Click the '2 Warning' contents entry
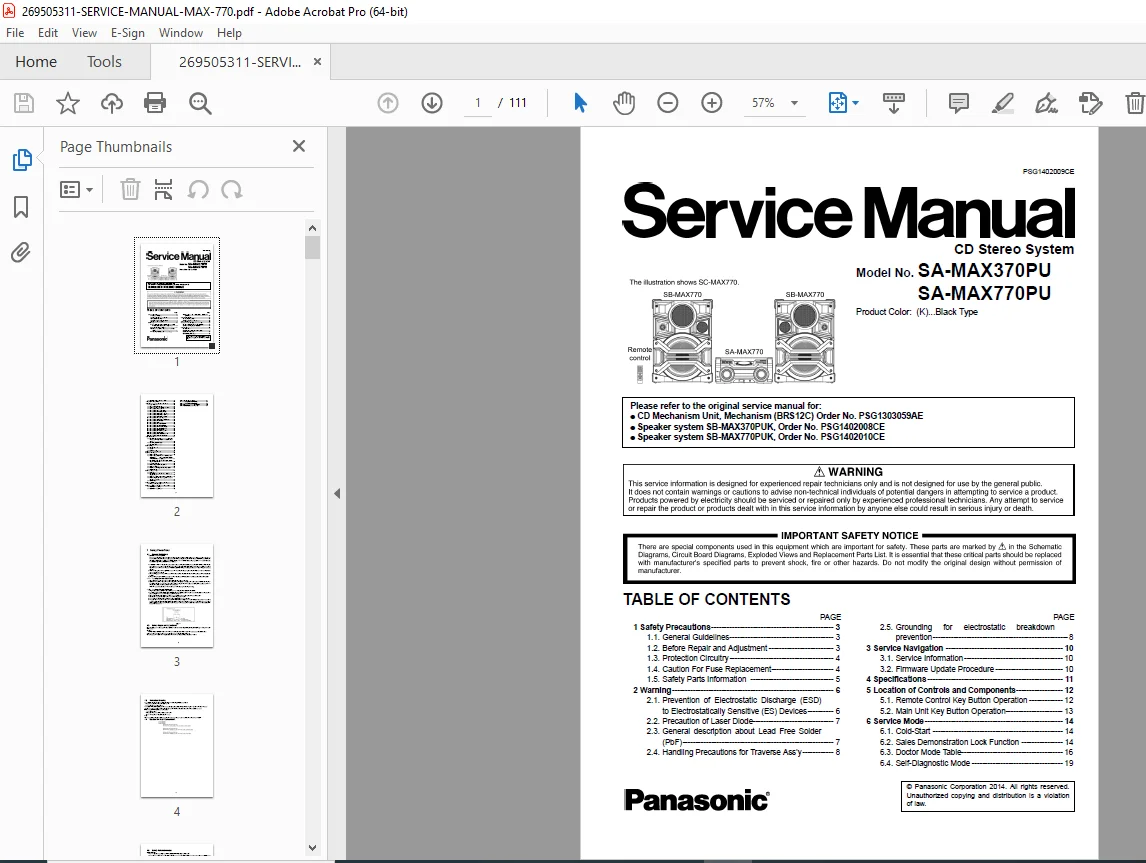 coord(737,690)
